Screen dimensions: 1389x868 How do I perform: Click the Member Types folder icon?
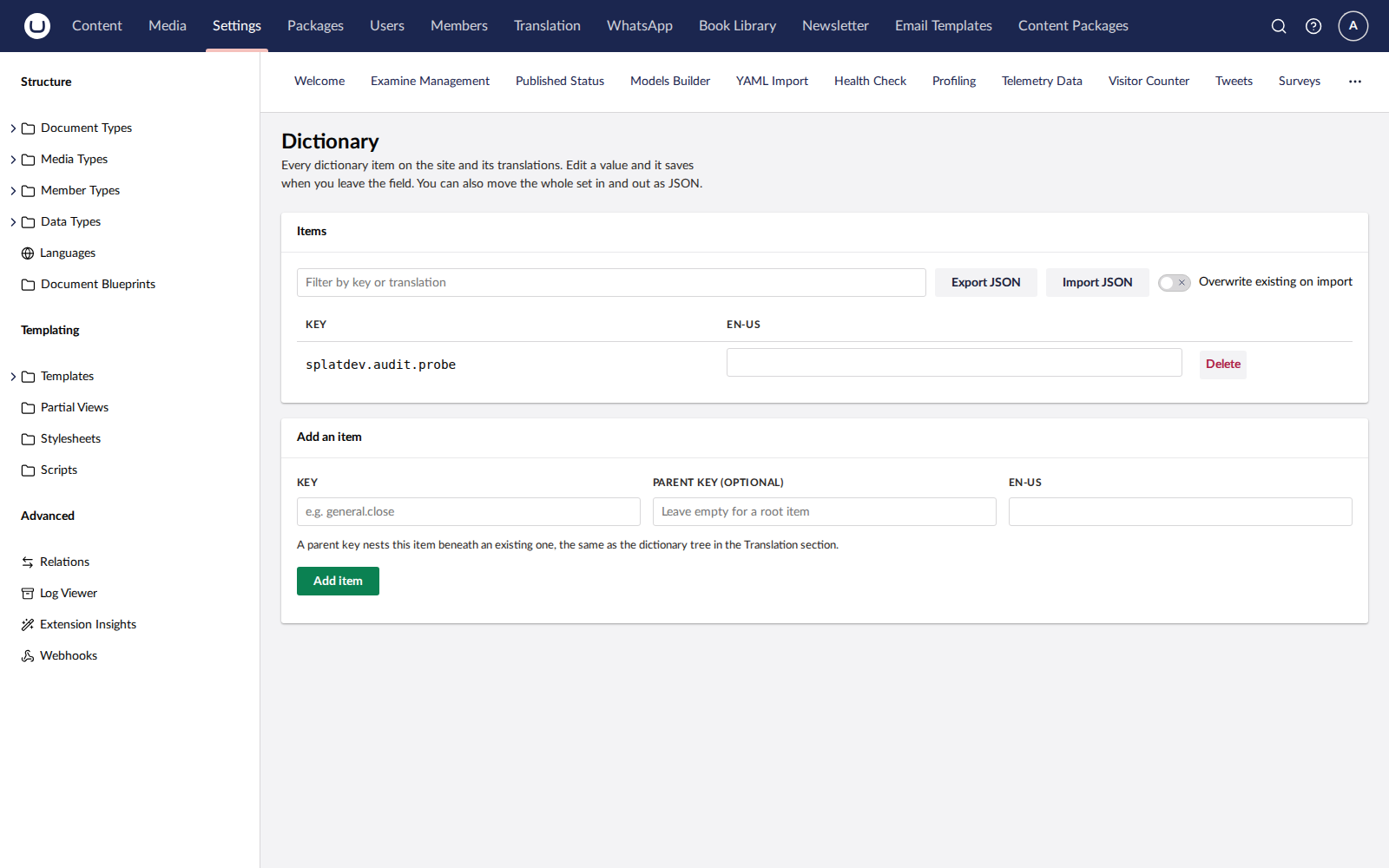click(x=28, y=191)
